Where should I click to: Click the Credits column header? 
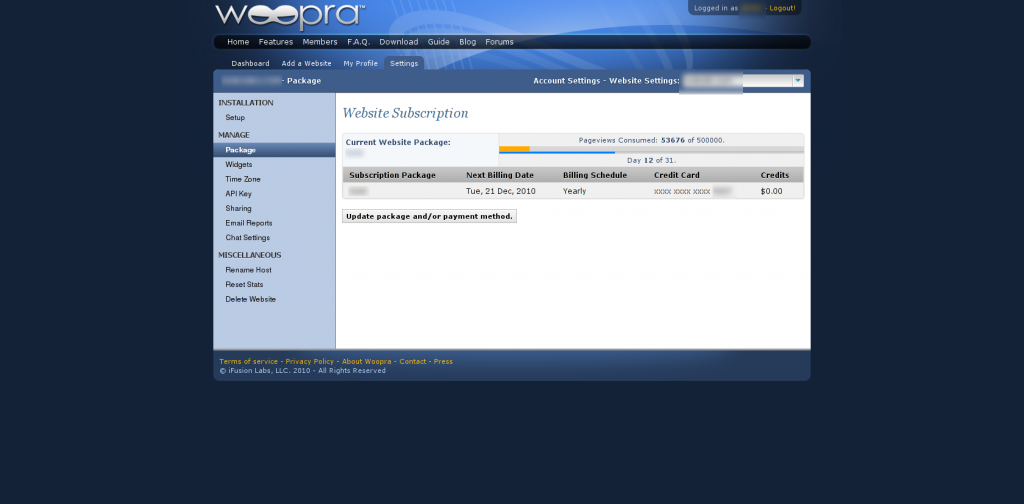point(775,175)
